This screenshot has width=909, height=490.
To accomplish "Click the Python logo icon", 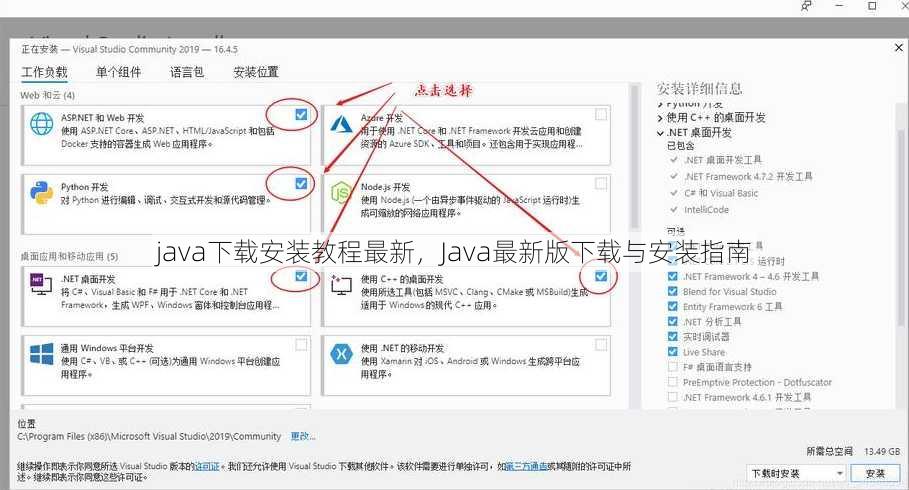I will (42, 193).
